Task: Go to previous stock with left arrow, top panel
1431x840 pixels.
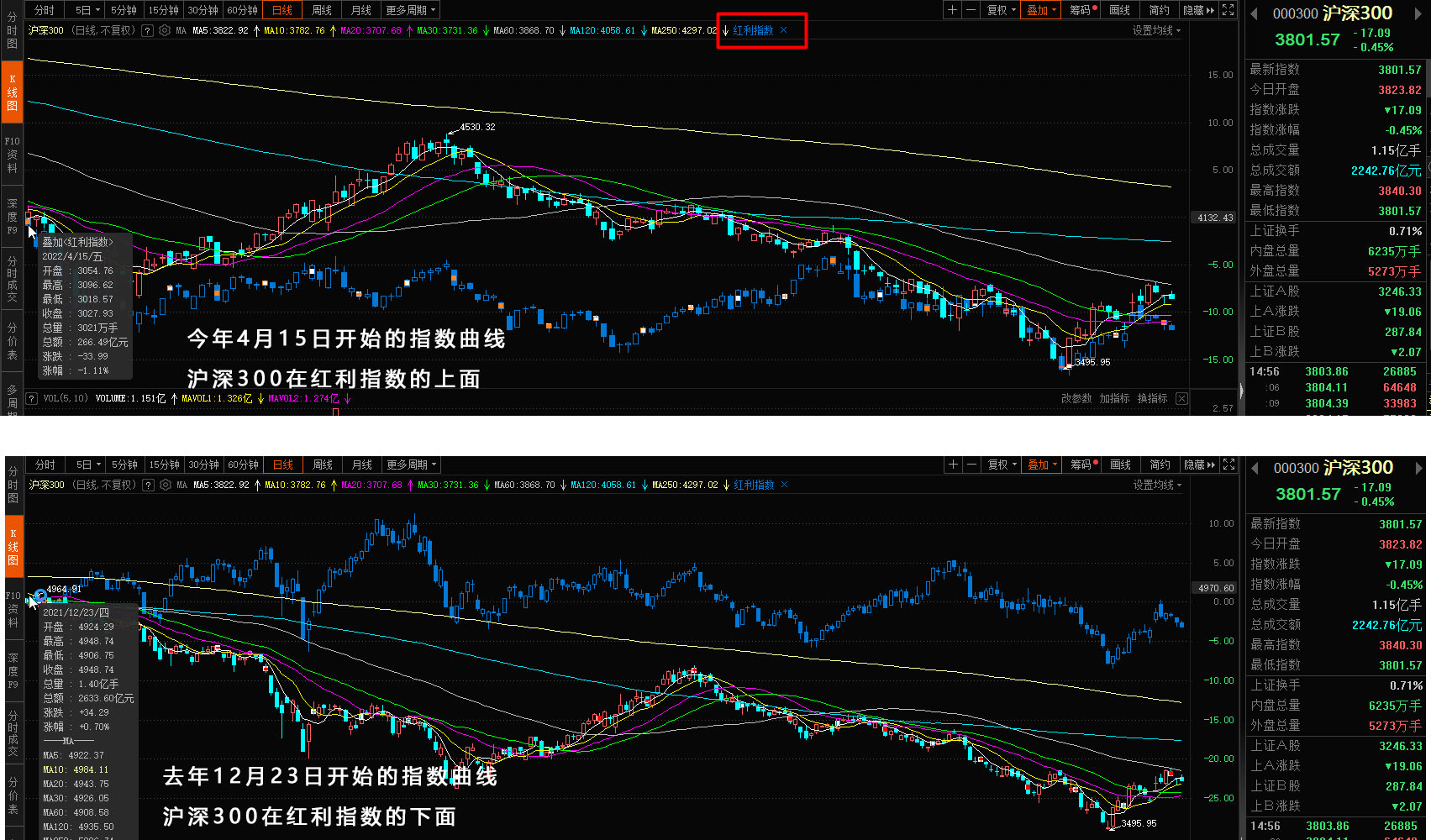Action: tap(1255, 14)
